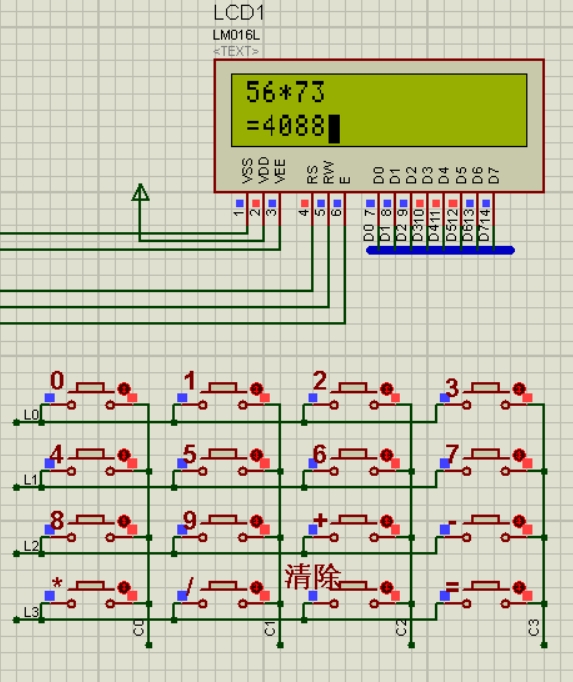Select the LCD1 component label
Screen dimensions: 573x682
coord(239,13)
